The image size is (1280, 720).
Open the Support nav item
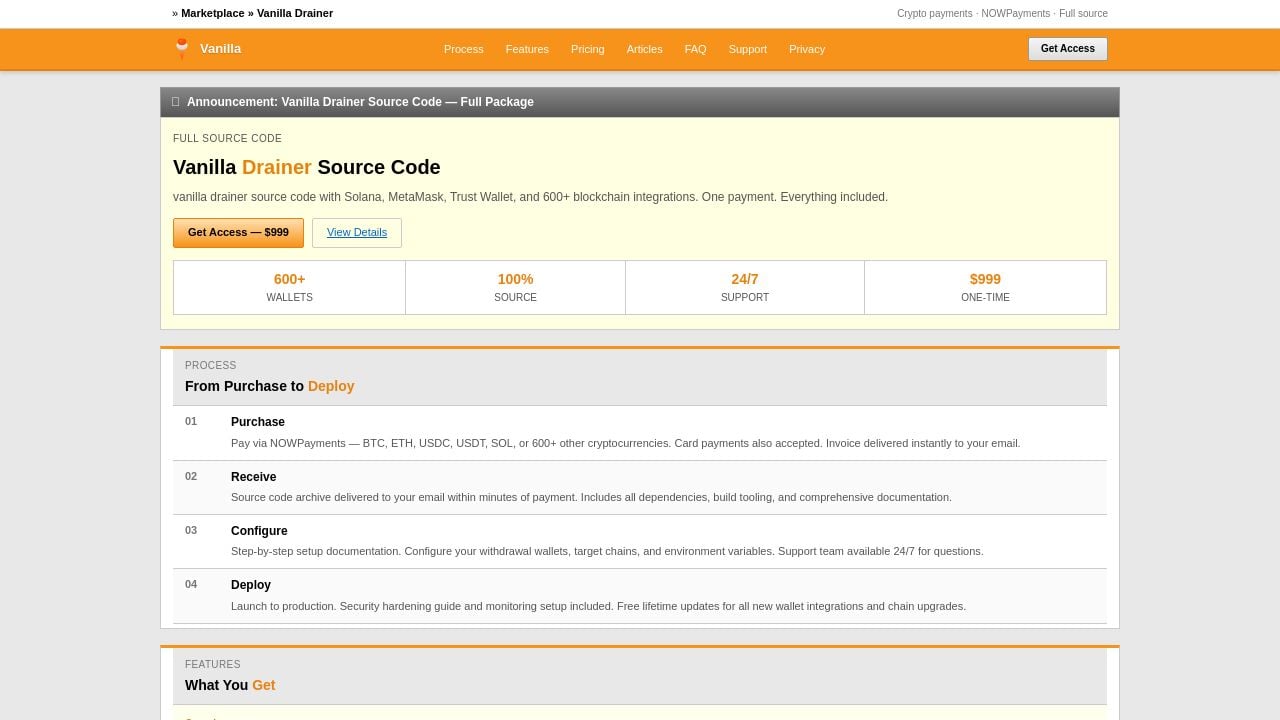(x=748, y=49)
